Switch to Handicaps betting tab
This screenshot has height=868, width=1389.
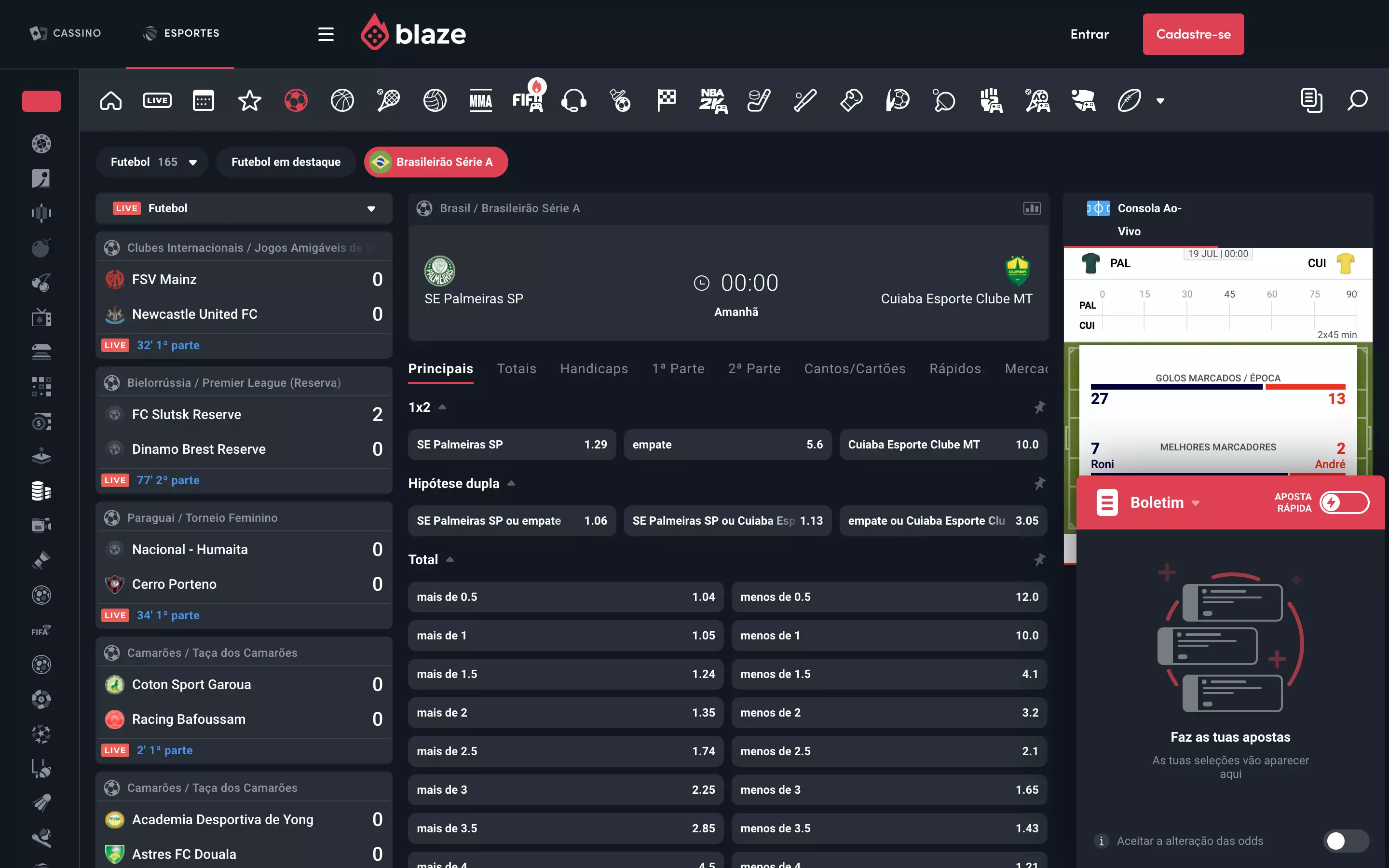(x=594, y=369)
